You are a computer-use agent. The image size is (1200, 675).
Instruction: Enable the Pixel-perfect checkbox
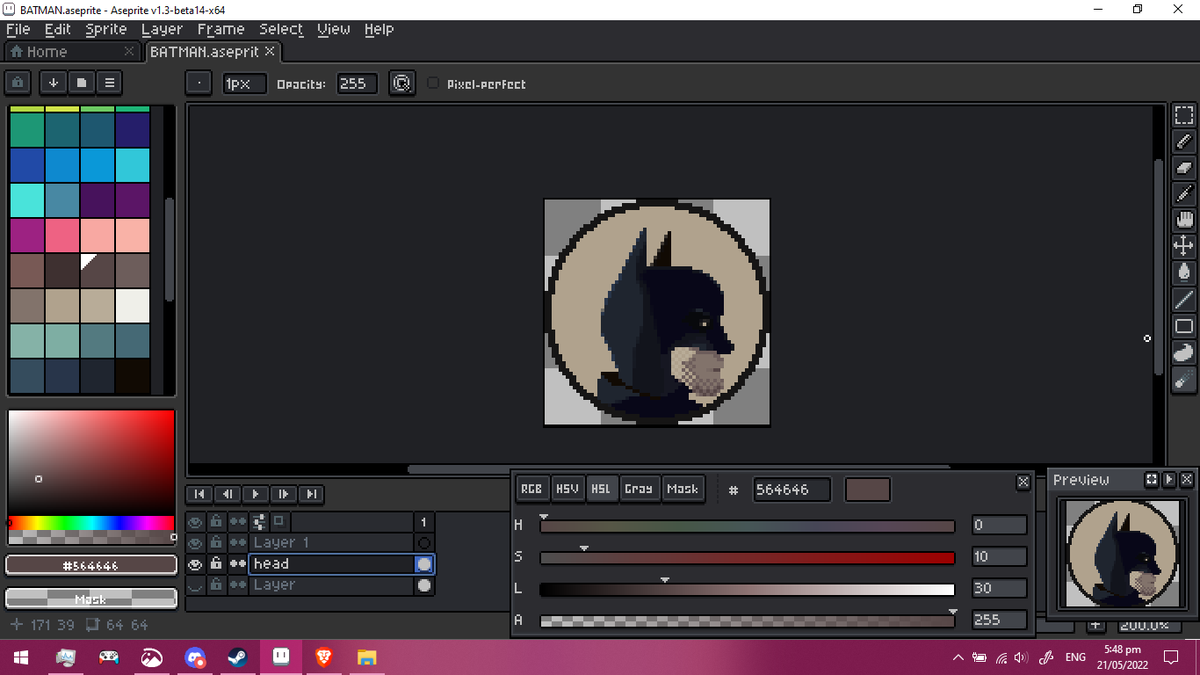(433, 84)
